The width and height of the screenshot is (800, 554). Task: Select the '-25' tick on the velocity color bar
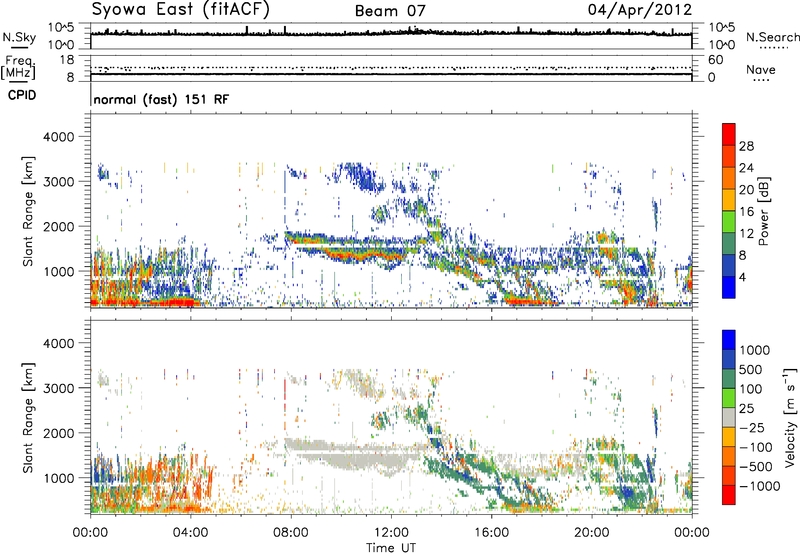(x=754, y=428)
